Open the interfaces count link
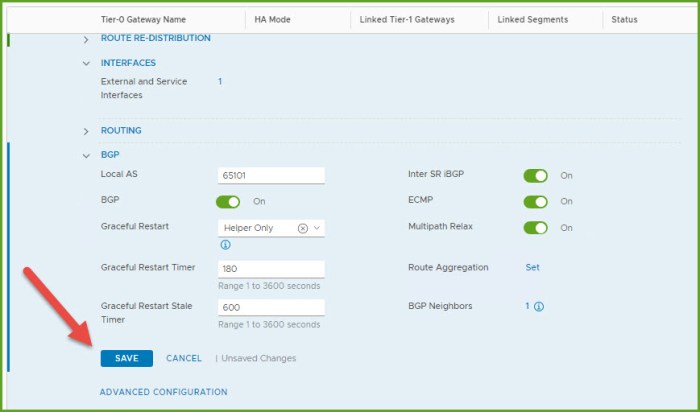 pos(220,81)
